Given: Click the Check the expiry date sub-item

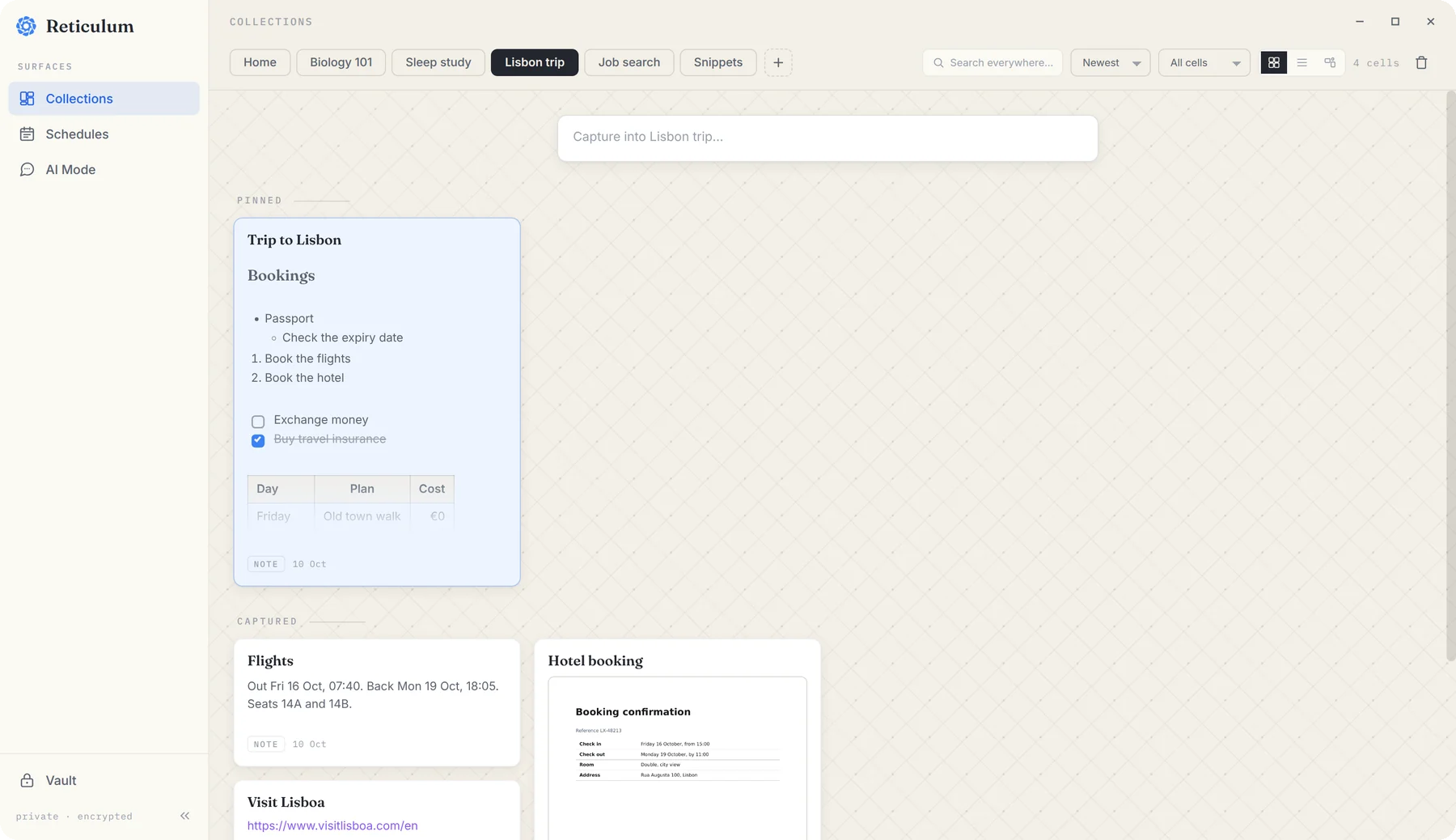Looking at the screenshot, I should [342, 337].
